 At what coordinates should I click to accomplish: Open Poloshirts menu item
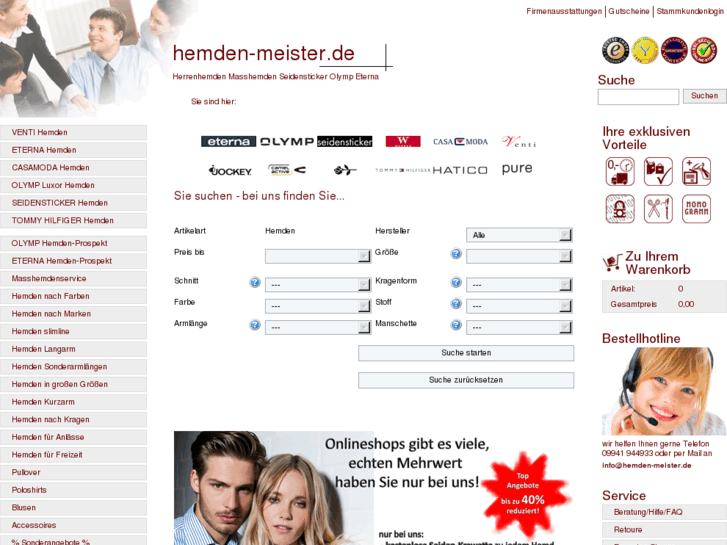tap(73, 490)
